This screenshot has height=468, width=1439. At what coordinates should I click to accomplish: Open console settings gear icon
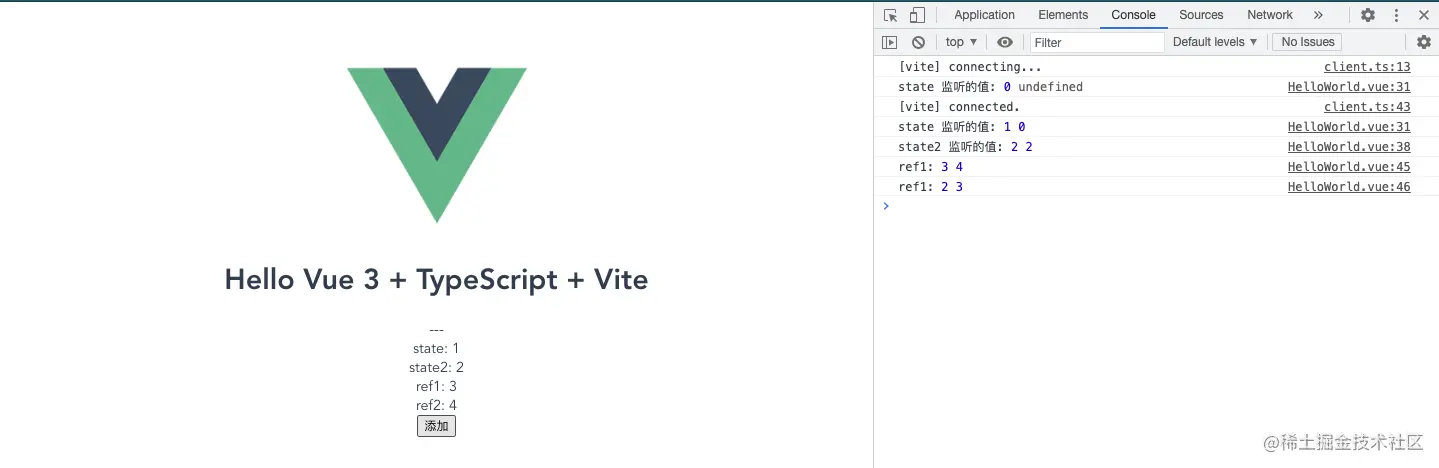click(x=1424, y=42)
